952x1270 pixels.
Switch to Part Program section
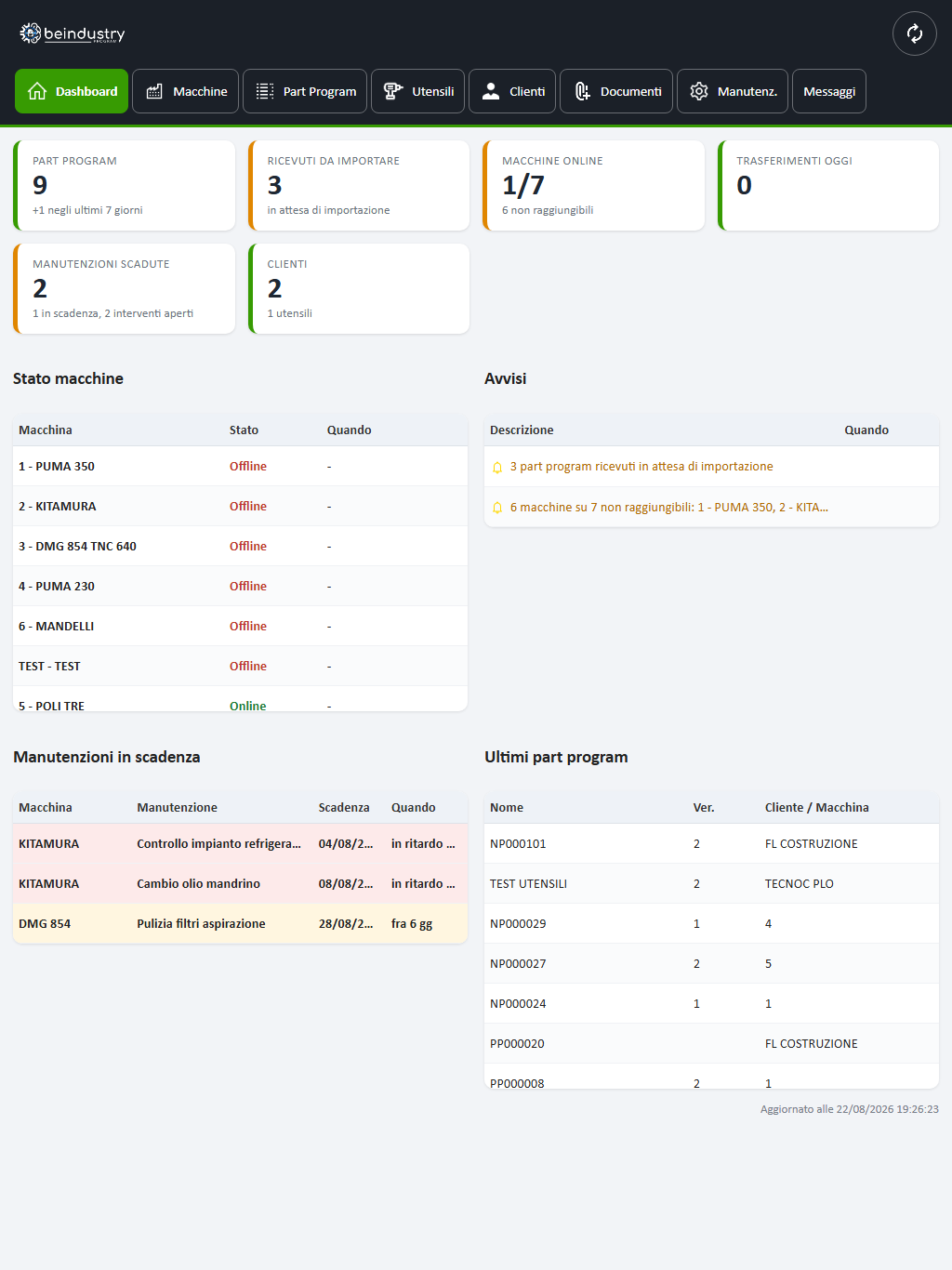(305, 91)
